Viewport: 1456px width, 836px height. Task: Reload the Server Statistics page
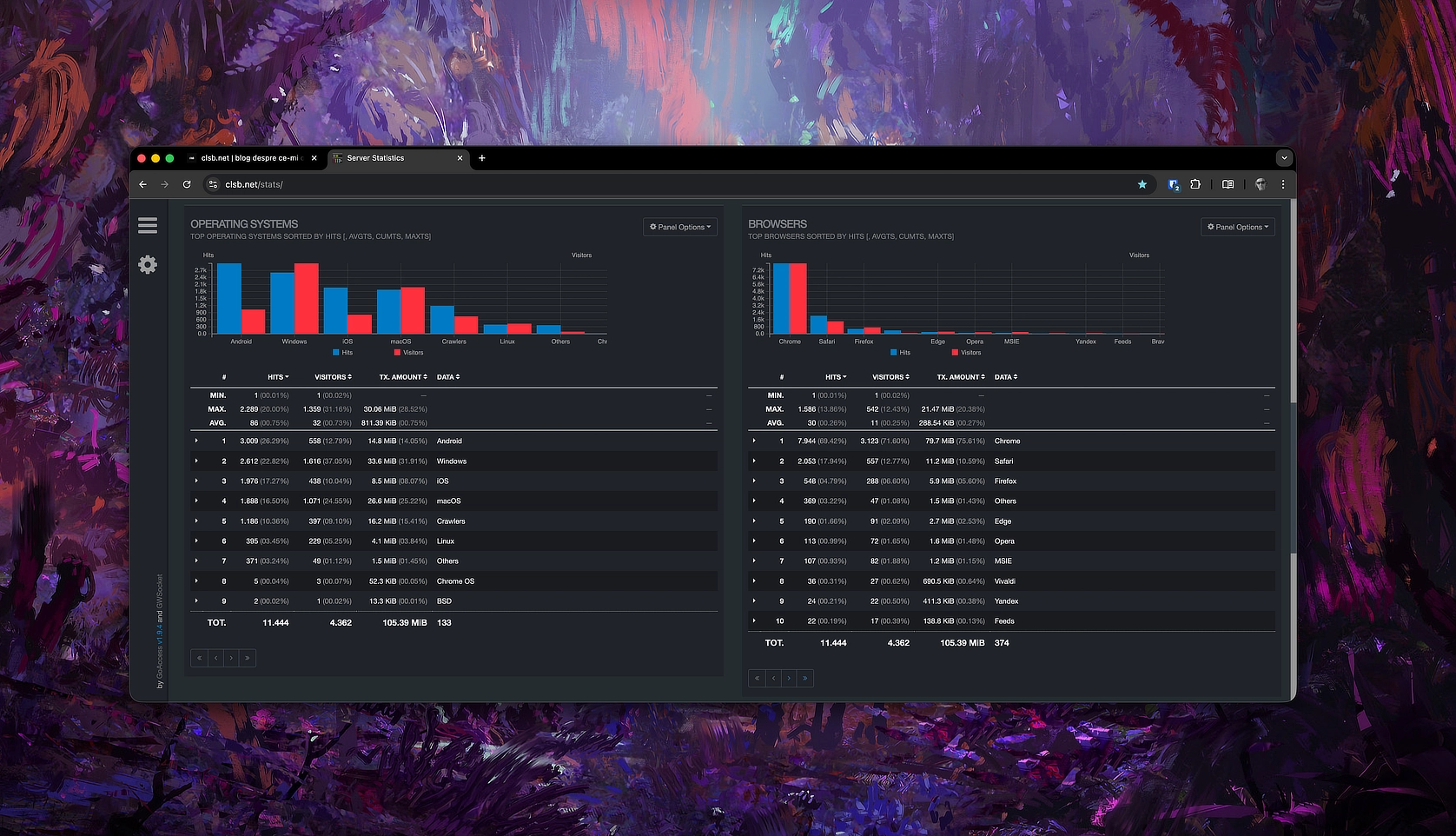187,184
